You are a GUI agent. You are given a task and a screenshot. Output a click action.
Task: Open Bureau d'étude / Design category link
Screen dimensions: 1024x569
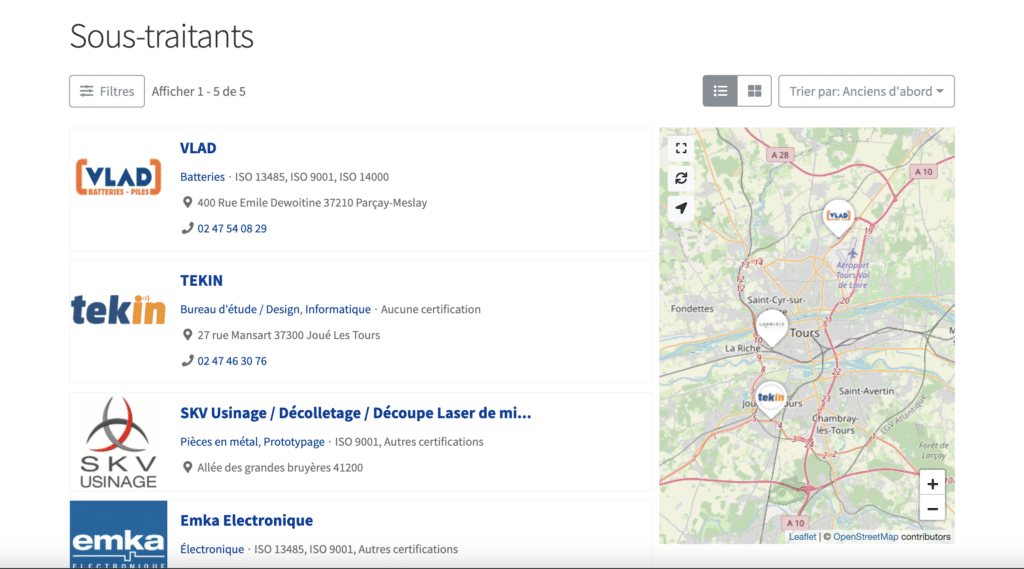coord(240,310)
